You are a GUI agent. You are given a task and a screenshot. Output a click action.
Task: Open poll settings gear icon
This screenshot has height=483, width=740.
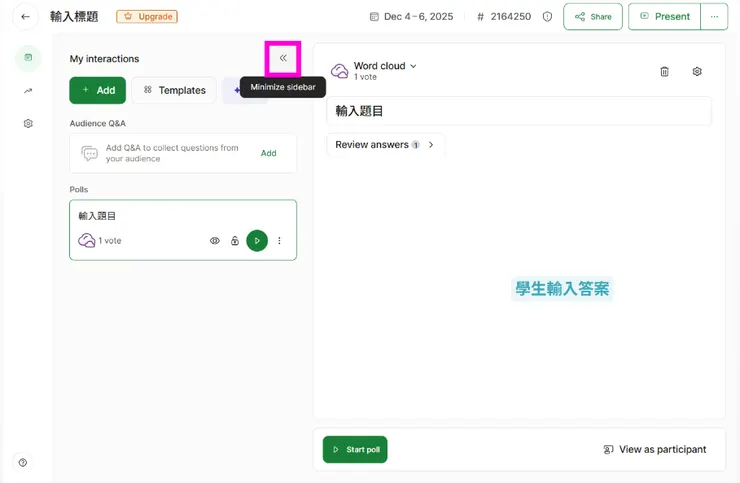[x=697, y=71]
